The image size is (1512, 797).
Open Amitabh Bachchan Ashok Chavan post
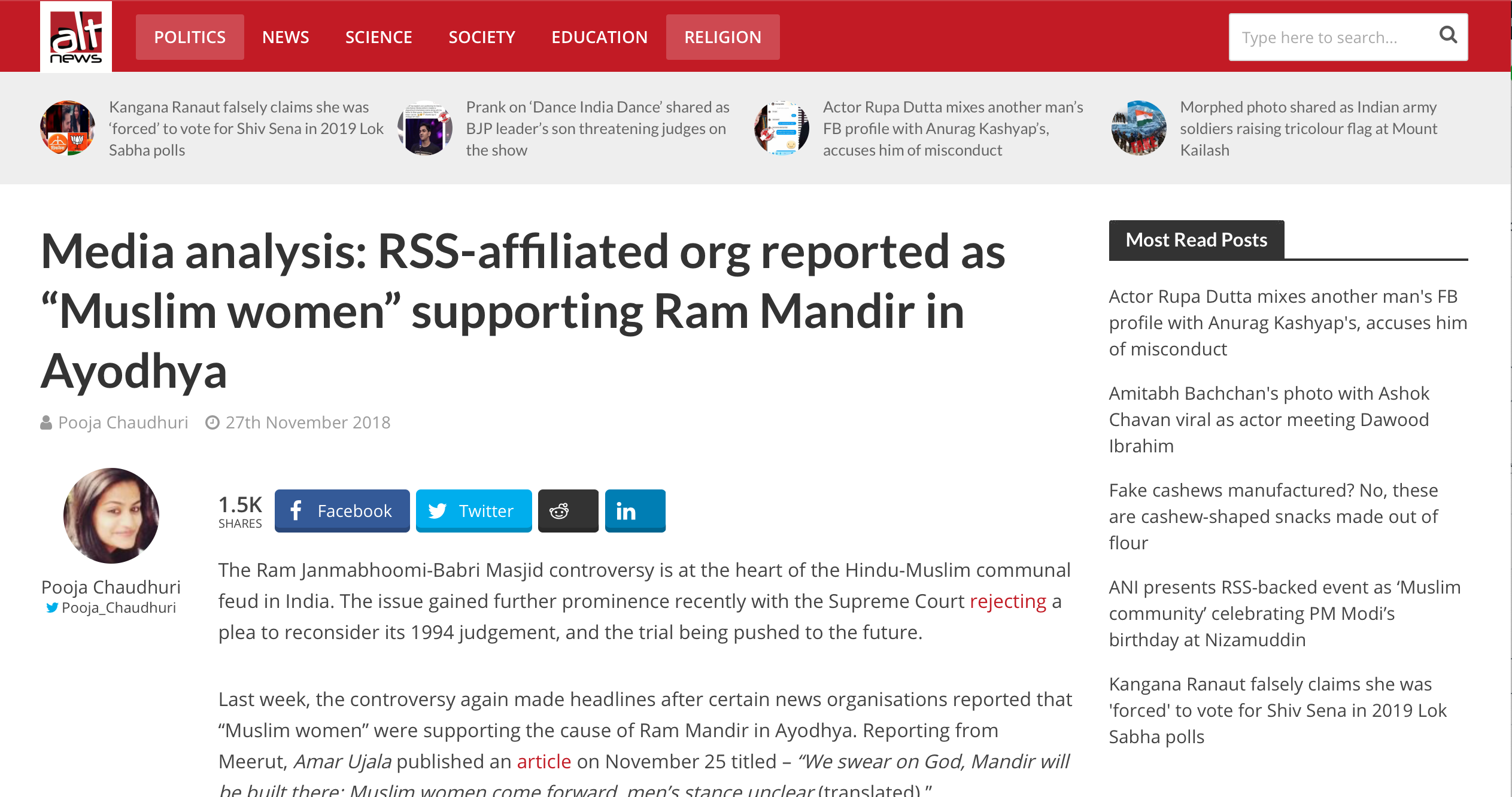[x=1268, y=419]
